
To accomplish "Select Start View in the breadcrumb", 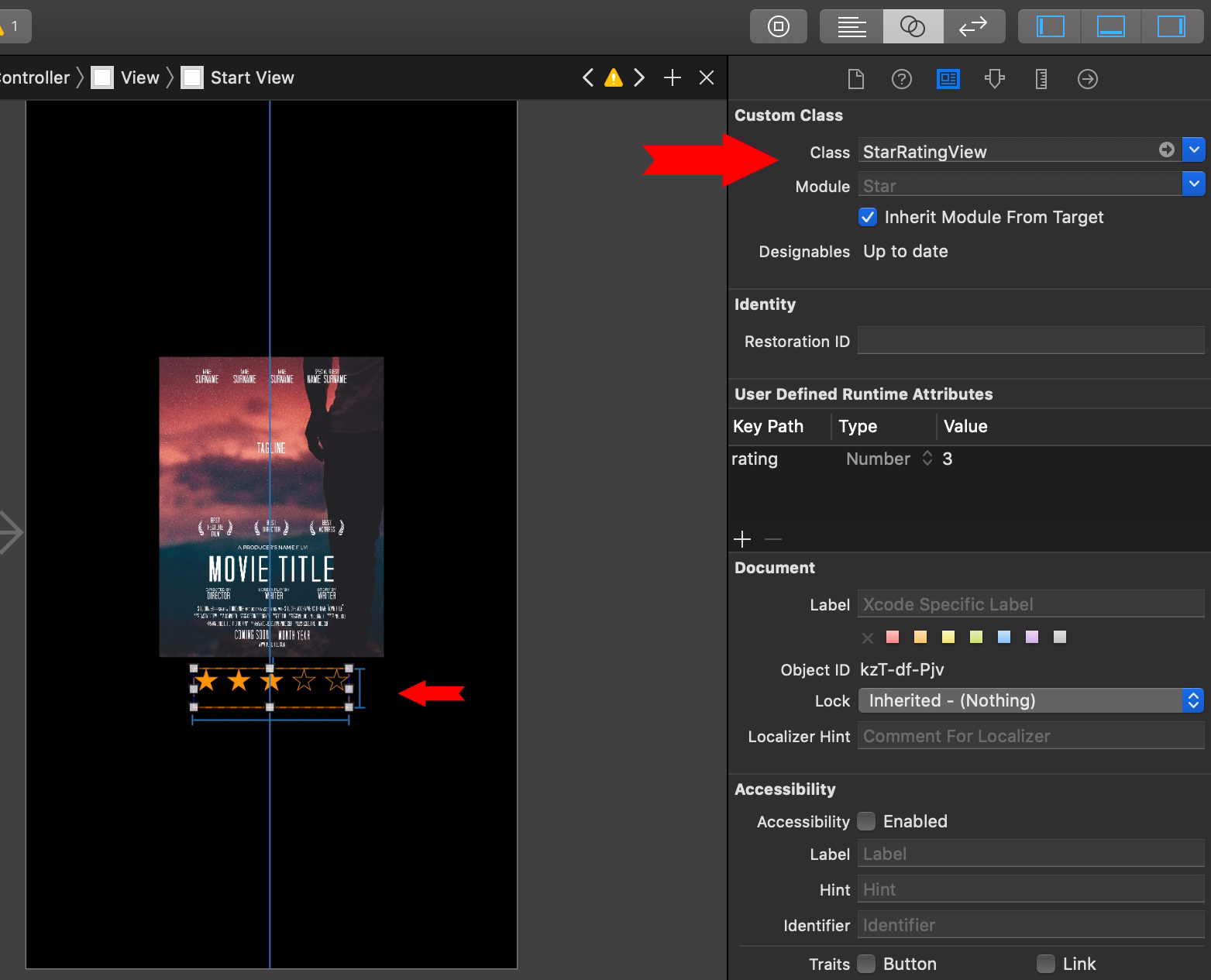I will click(x=252, y=77).
